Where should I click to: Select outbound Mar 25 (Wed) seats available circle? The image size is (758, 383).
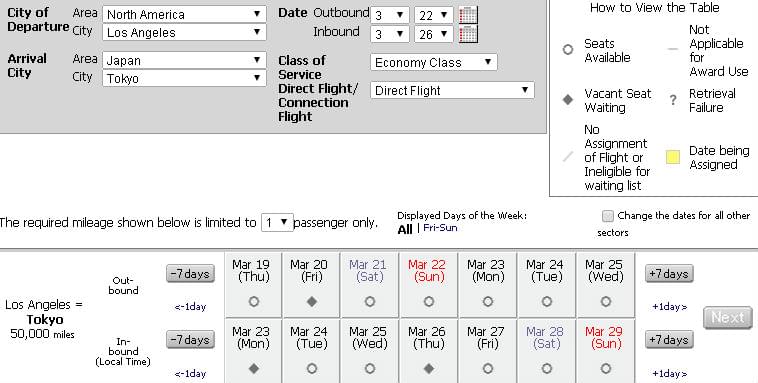pyautogui.click(x=606, y=302)
